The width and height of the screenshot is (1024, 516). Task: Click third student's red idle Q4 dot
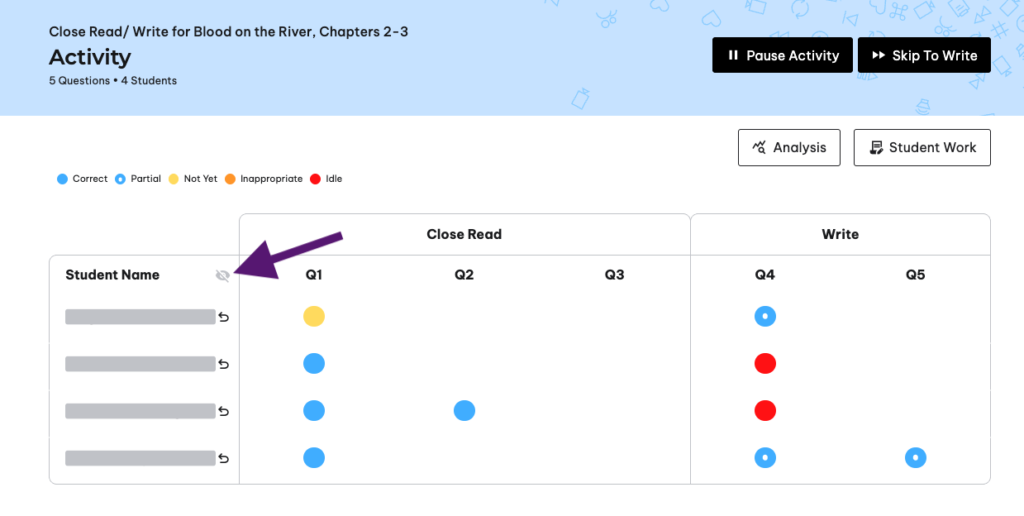(x=765, y=410)
